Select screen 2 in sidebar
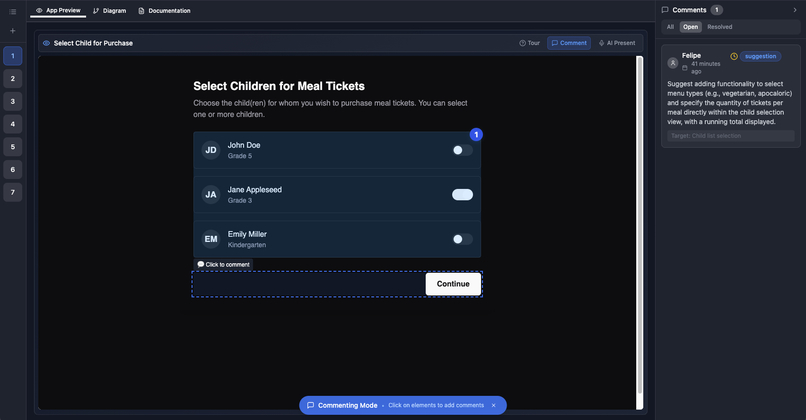 point(13,79)
